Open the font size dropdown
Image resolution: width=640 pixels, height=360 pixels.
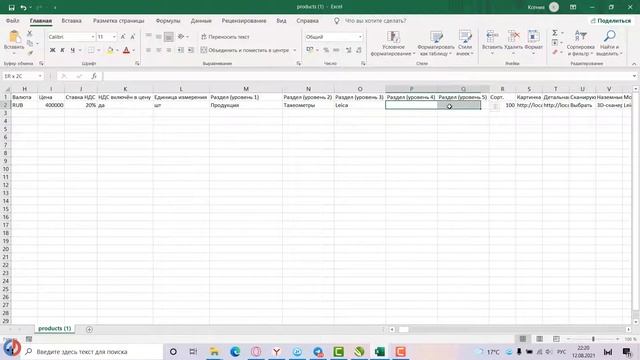(x=114, y=37)
